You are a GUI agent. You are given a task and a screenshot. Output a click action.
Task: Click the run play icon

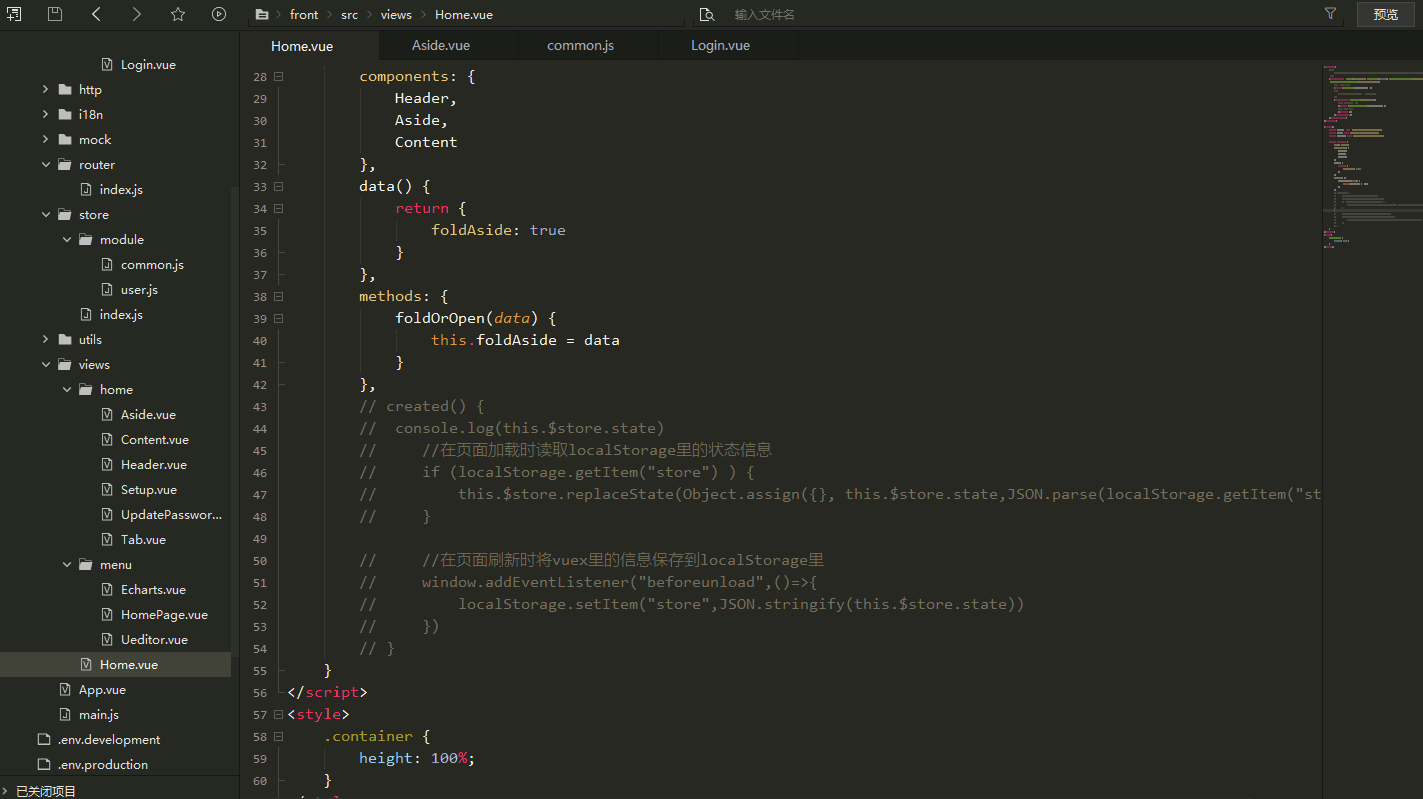(x=219, y=14)
